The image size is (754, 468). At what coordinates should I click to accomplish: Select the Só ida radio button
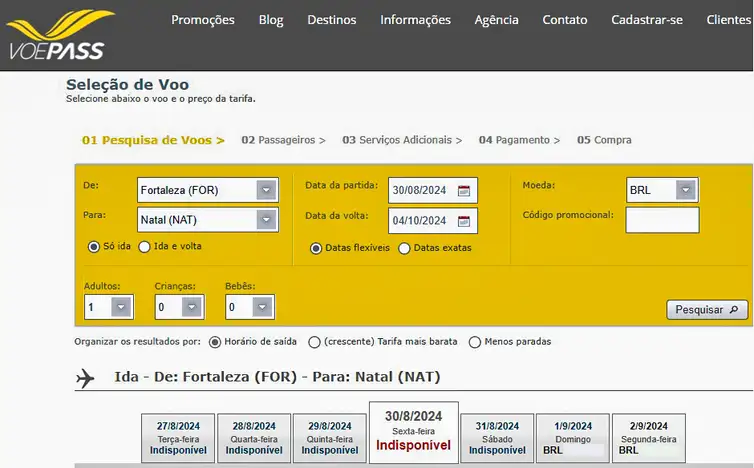94,247
